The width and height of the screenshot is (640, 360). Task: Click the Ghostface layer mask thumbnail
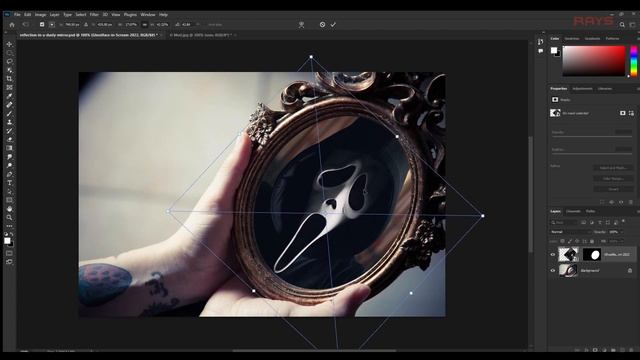(x=591, y=254)
